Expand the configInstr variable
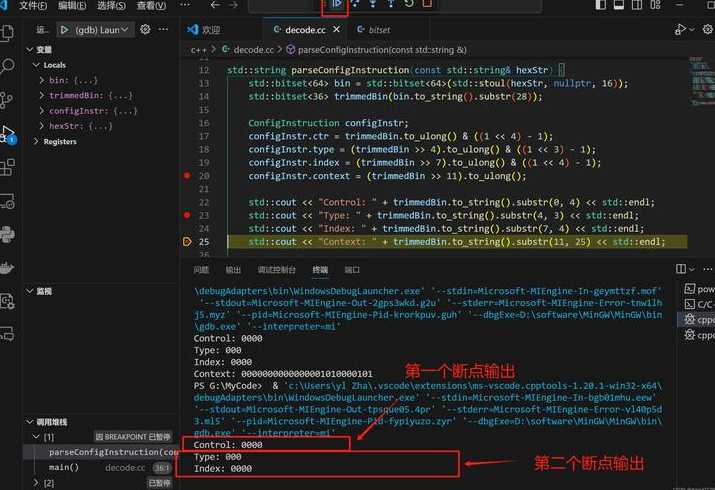The height and width of the screenshot is (490, 715). 42,111
